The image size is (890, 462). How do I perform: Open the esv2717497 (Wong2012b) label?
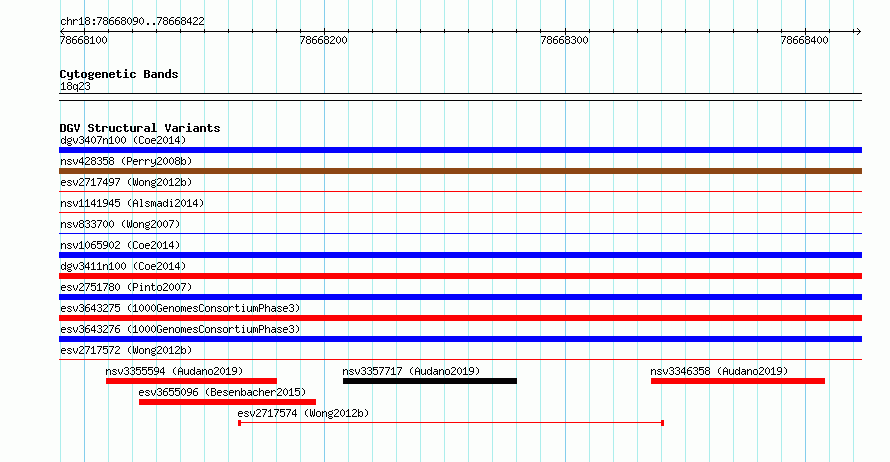126,182
